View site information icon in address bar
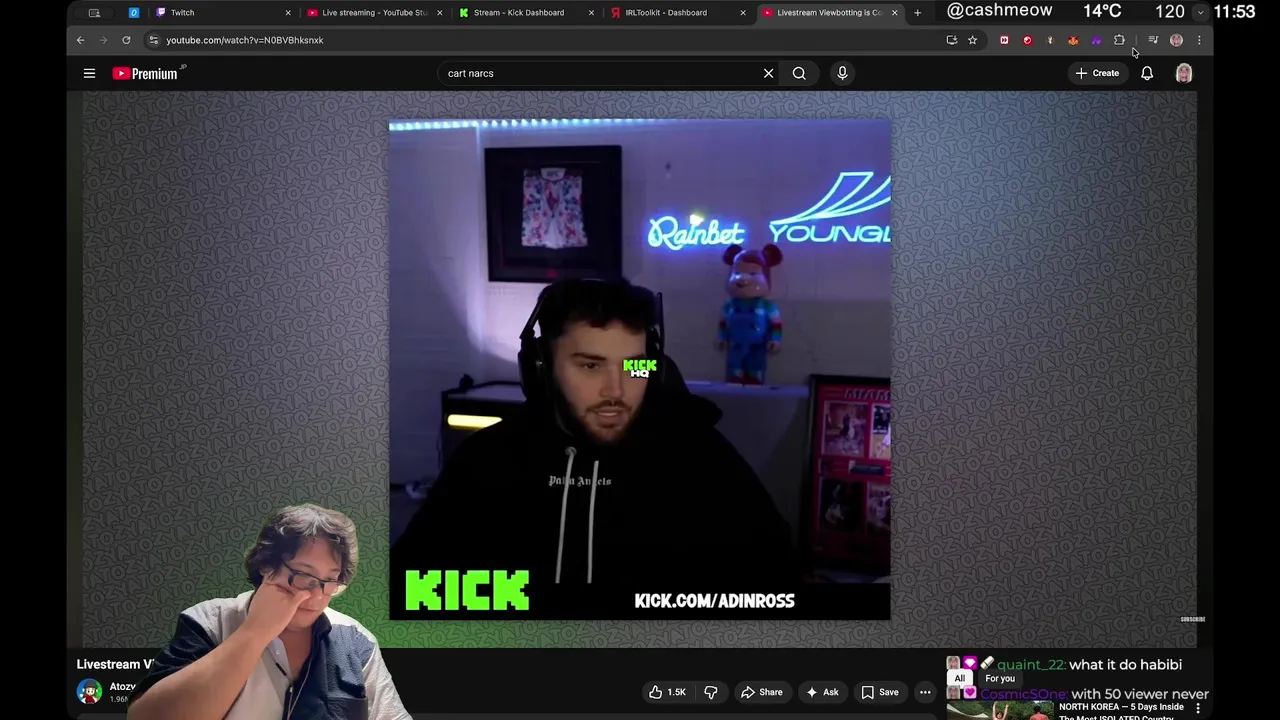1280x720 pixels. pyautogui.click(x=153, y=40)
